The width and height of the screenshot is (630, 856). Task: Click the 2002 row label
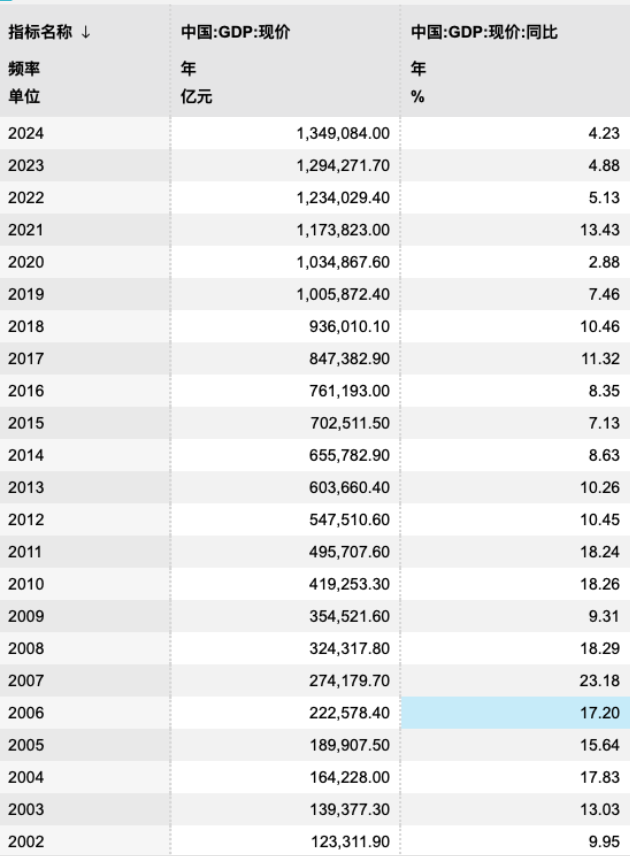[26, 839]
